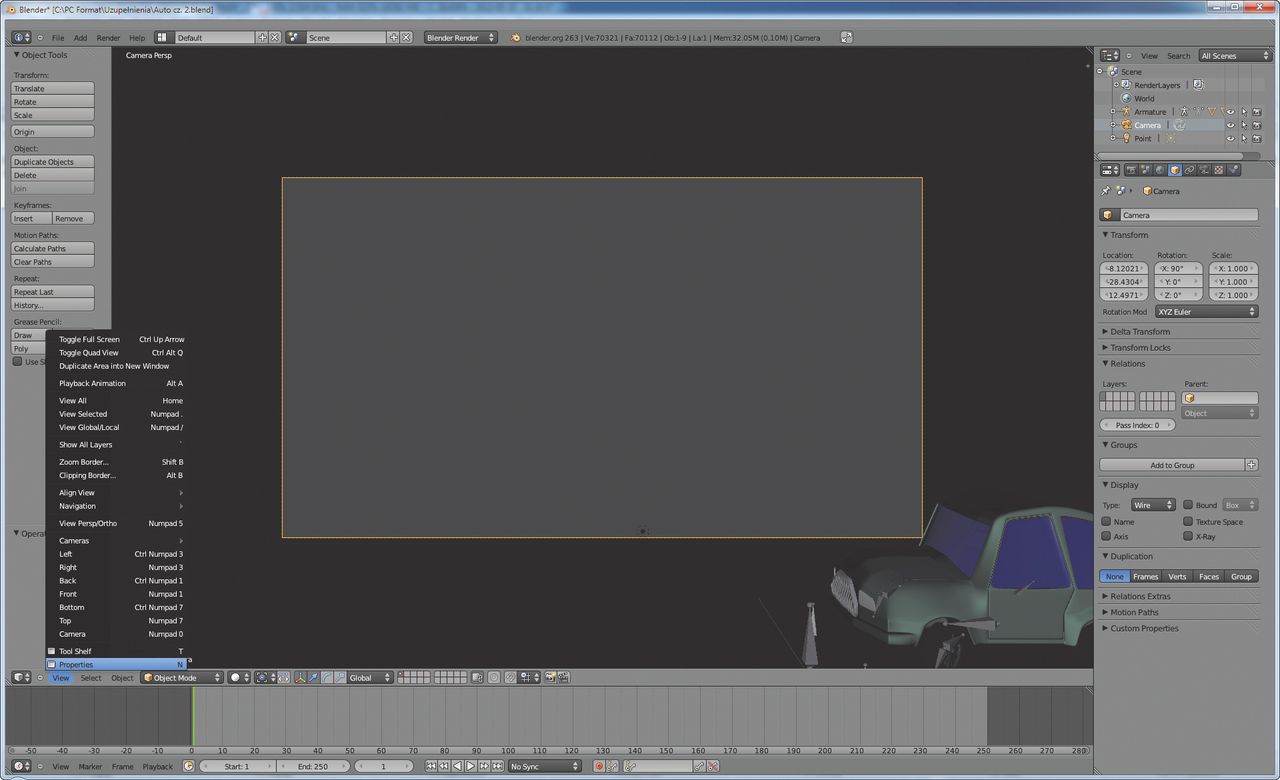Click the Pass Index value field
Viewport: 1280px width, 780px height.
click(1138, 425)
